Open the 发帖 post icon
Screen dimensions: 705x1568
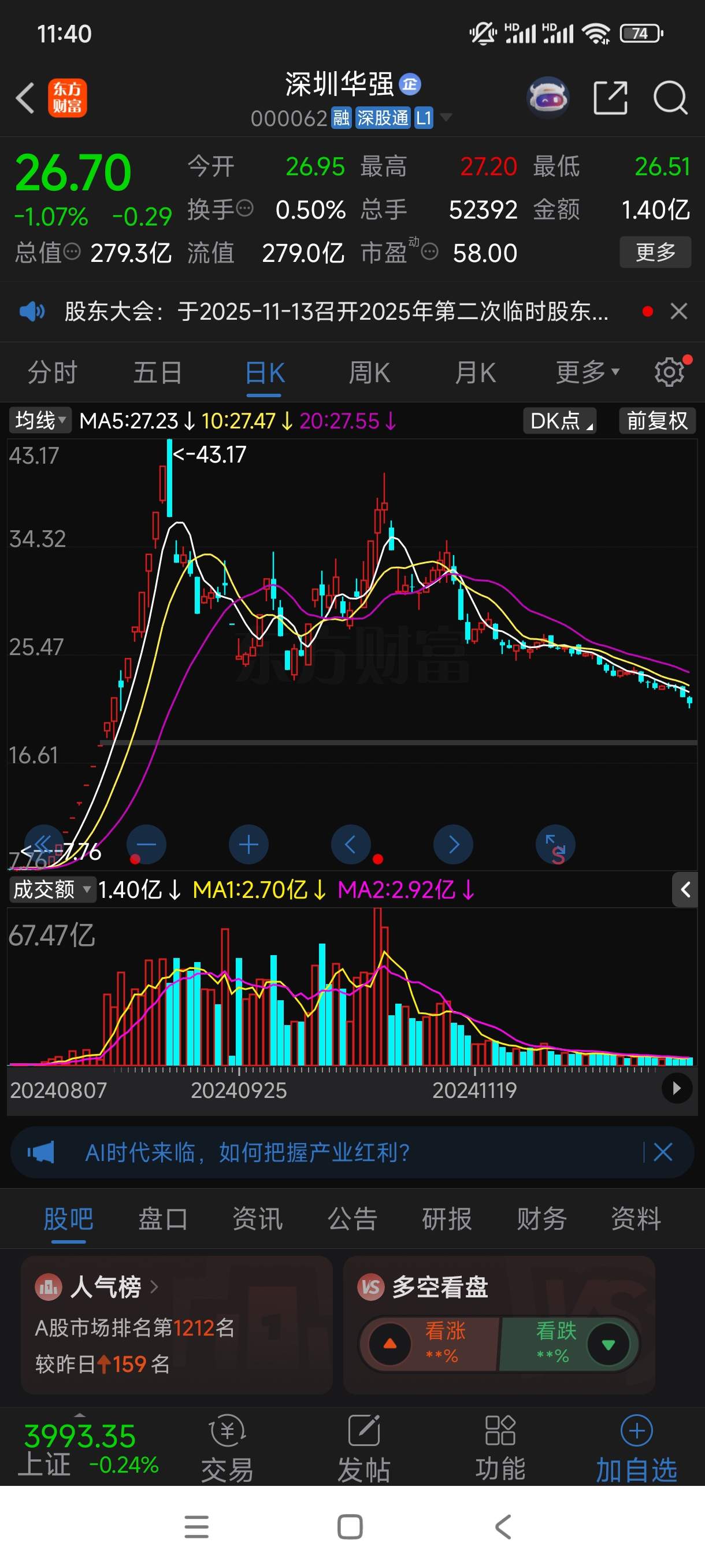click(363, 1430)
